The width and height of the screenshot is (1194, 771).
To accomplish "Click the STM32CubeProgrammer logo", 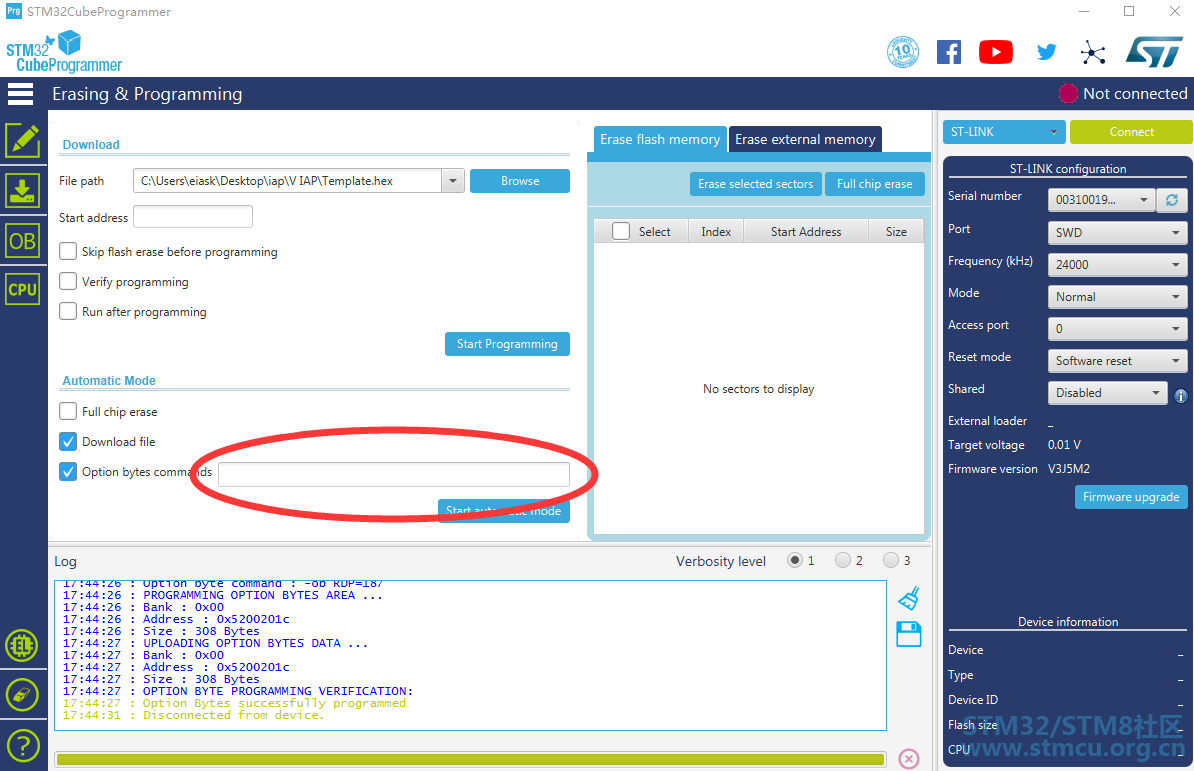I will [64, 52].
